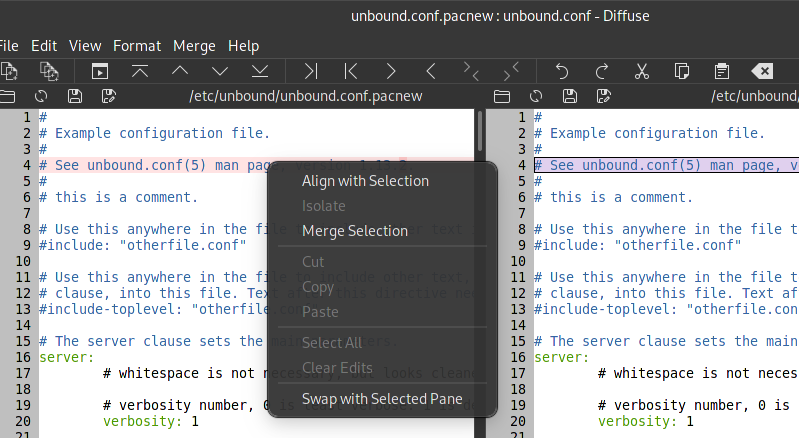Click line number 13 in right pane
The width and height of the screenshot is (799, 438).
[518, 309]
